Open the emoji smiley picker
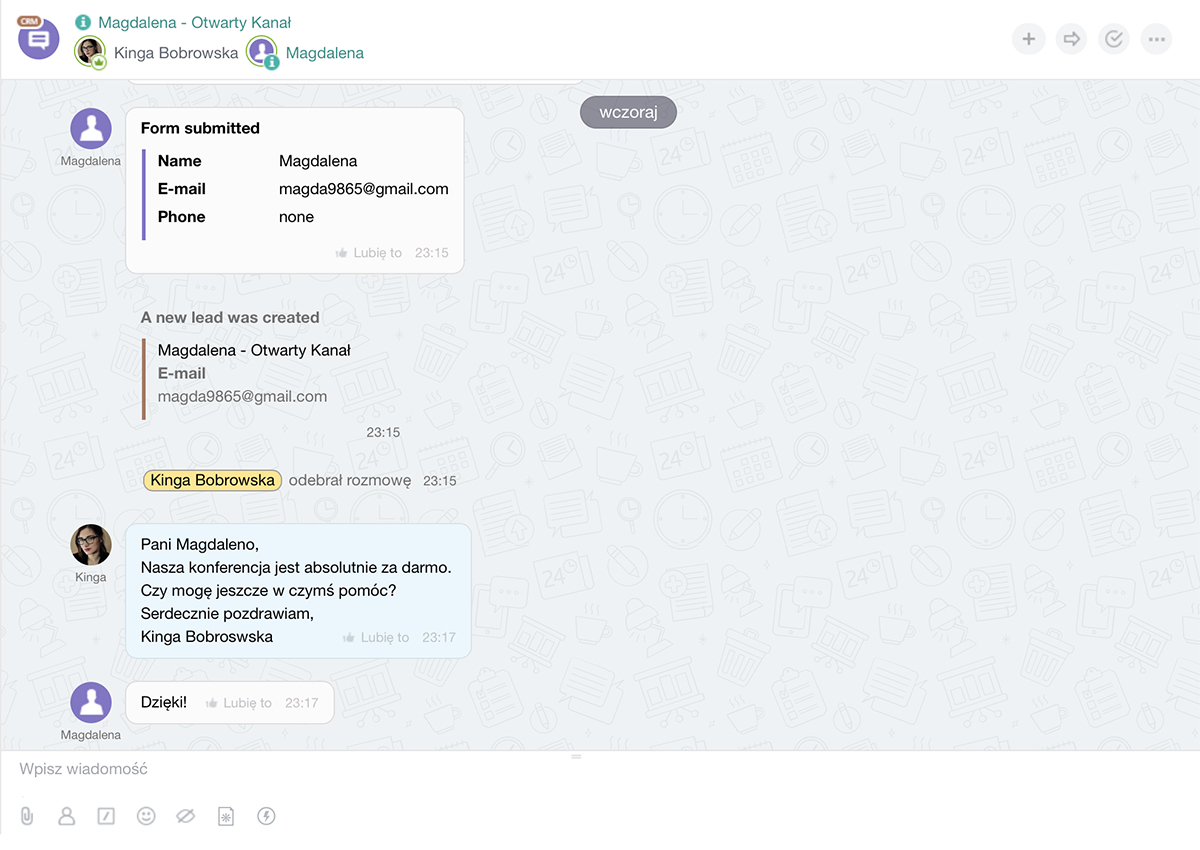This screenshot has height=850, width=1200. pos(146,816)
